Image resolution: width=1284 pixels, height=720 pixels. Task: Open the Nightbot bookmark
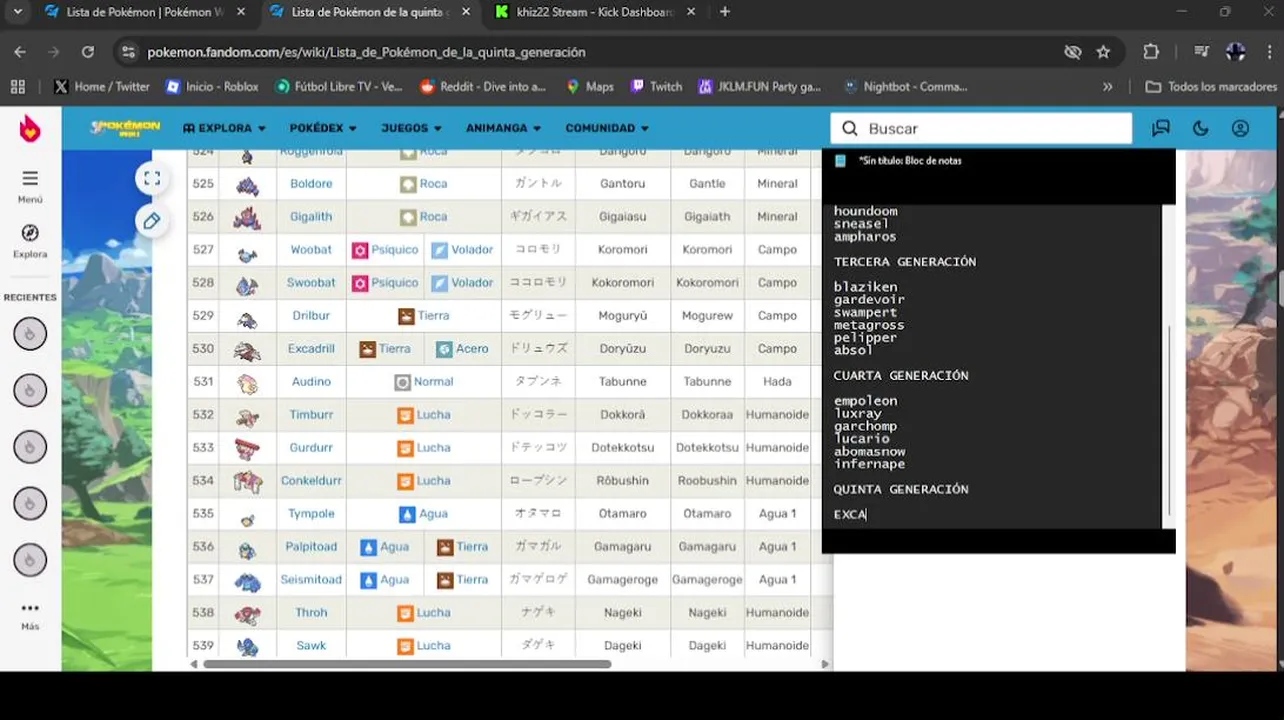(906, 87)
